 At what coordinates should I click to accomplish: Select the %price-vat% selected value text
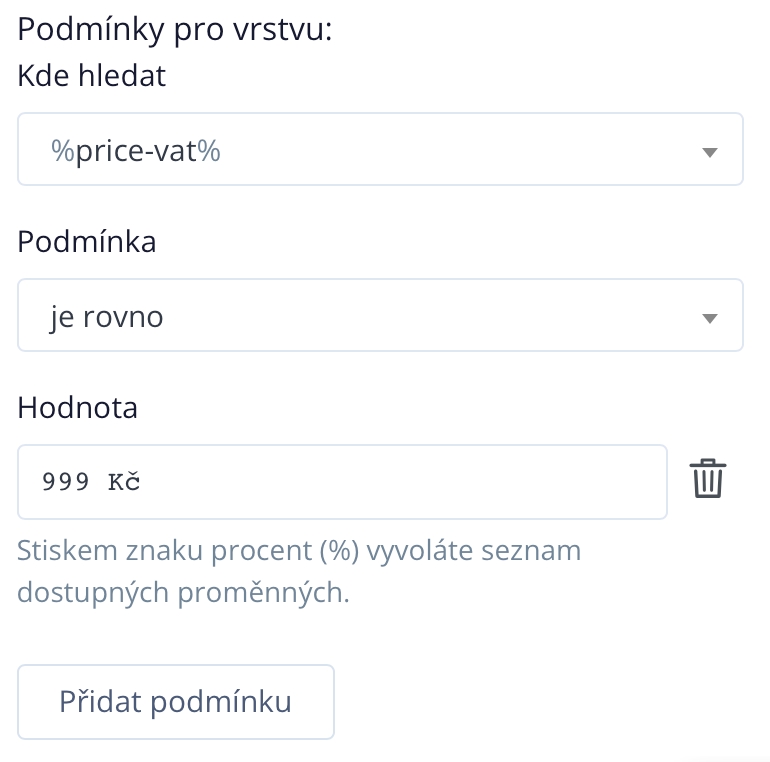(136, 151)
